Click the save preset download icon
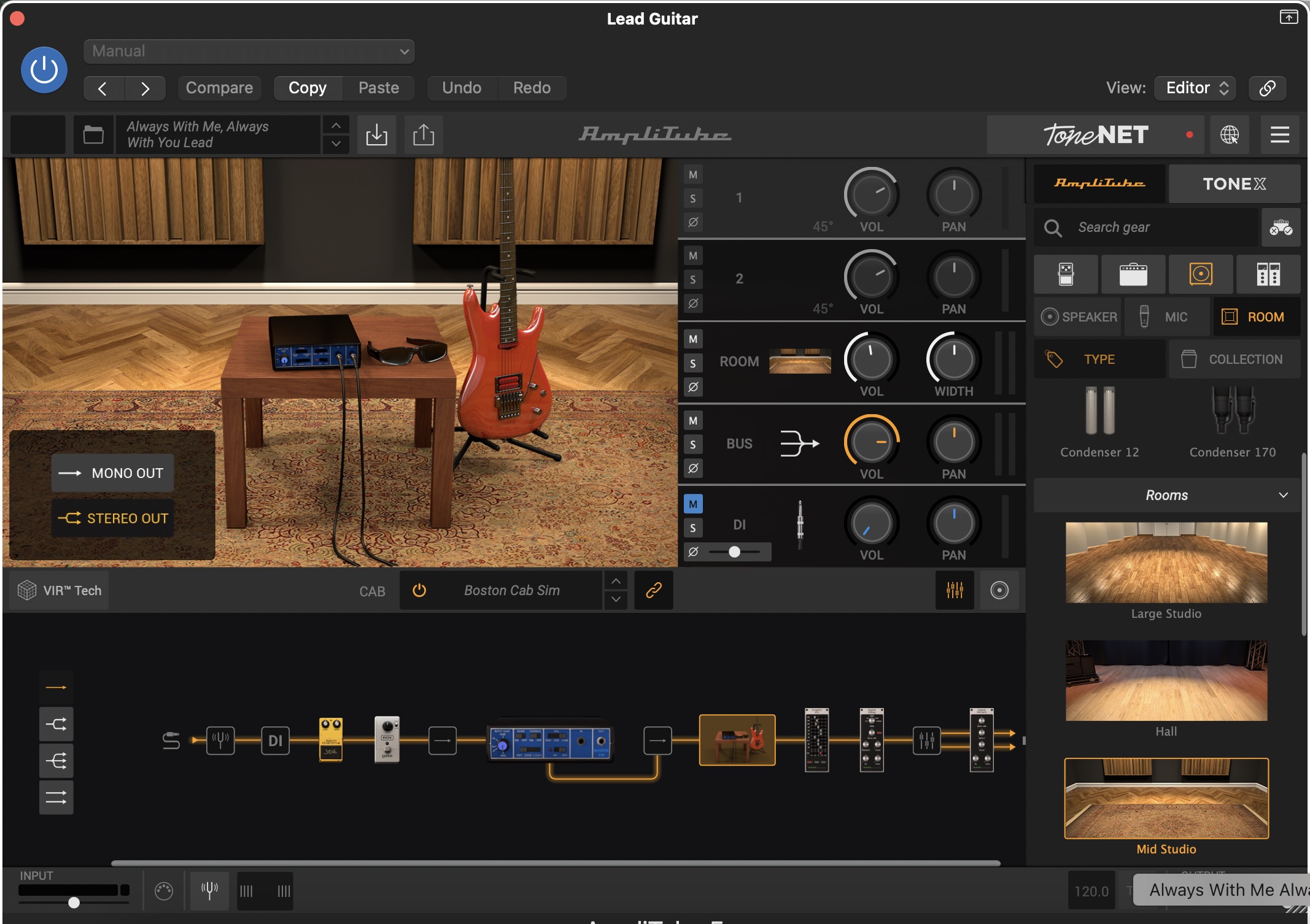This screenshot has width=1310, height=924. coord(376,134)
